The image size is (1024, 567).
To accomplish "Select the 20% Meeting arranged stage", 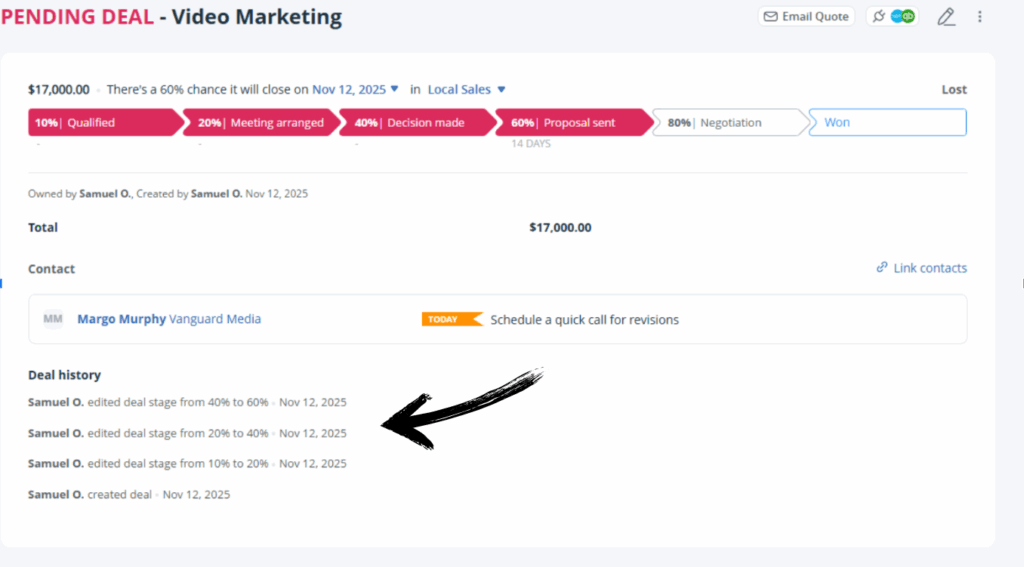I will [x=260, y=123].
